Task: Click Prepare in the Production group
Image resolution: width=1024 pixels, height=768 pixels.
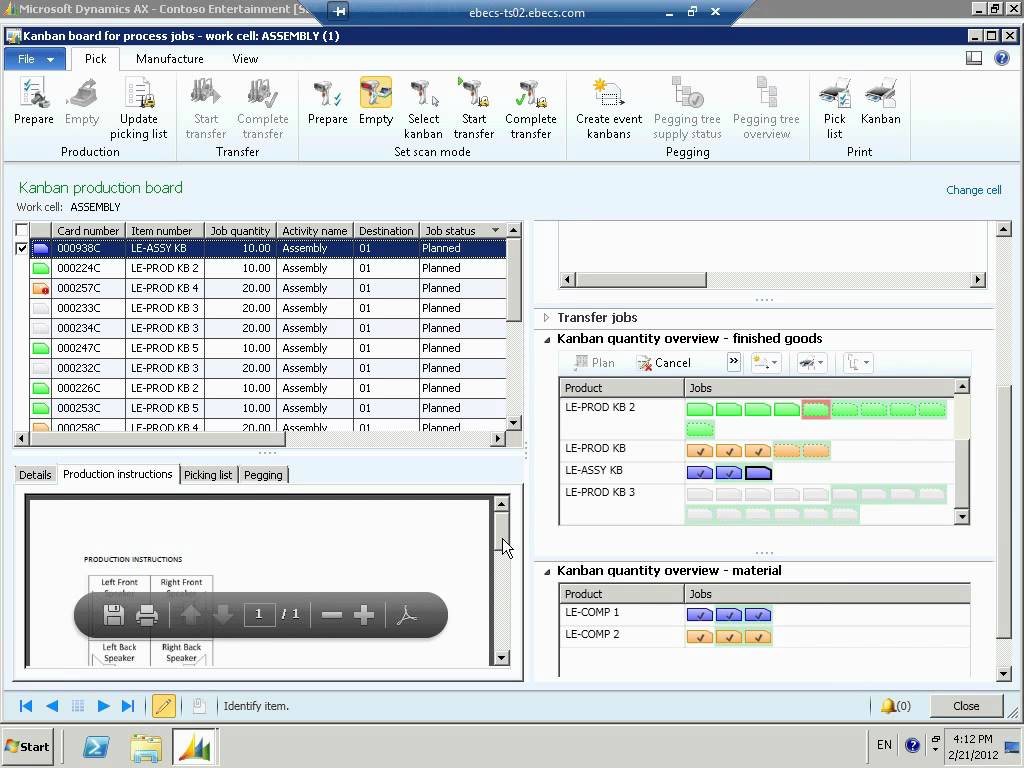Action: [33, 101]
